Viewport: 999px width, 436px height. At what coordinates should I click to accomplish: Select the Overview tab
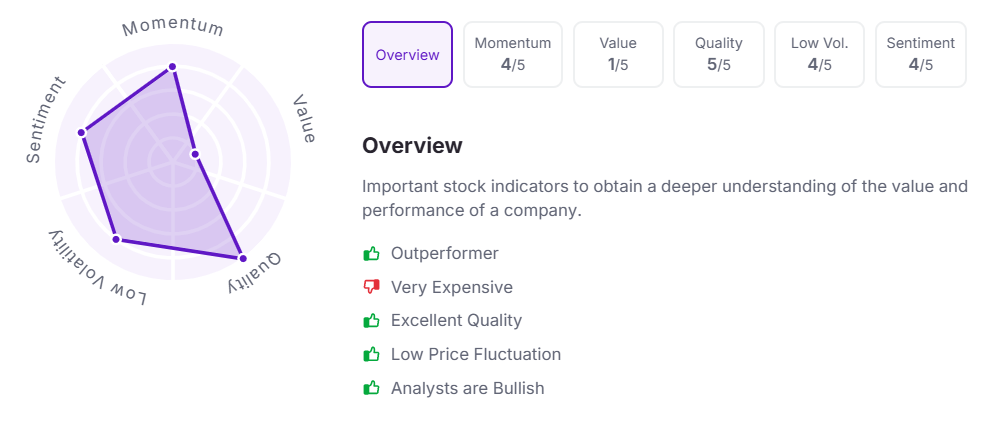coord(407,55)
